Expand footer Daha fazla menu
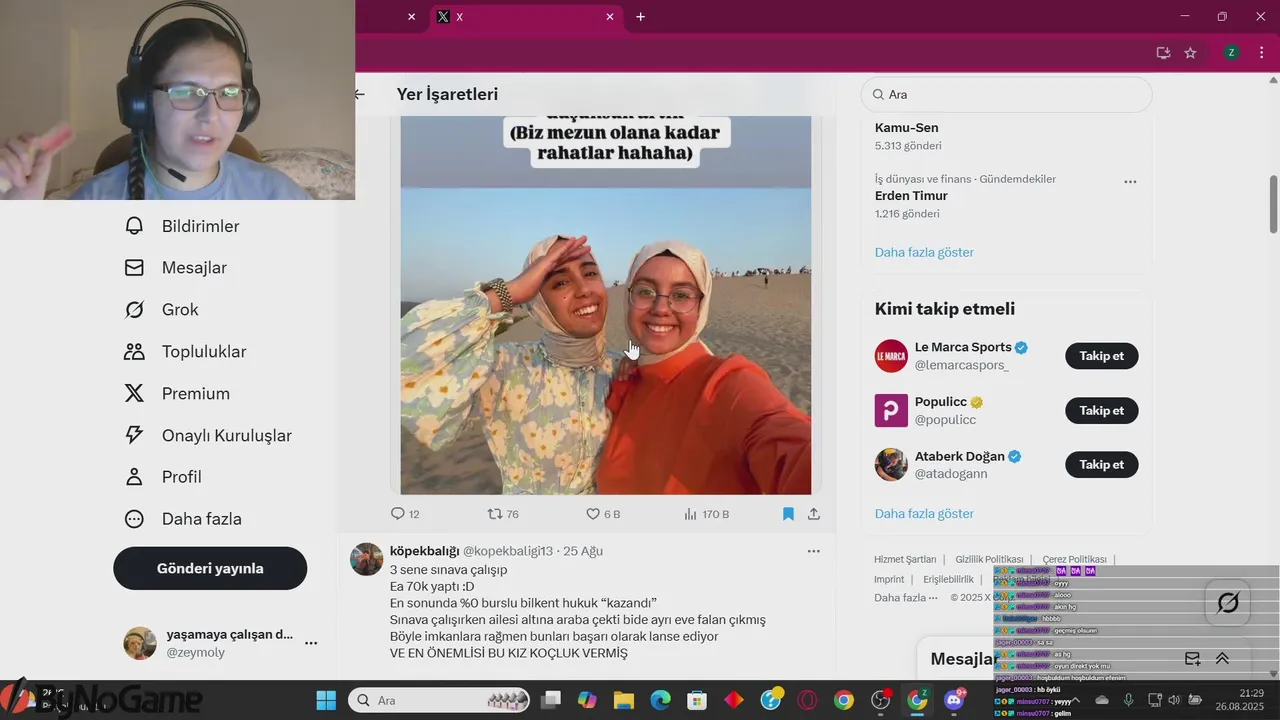Viewport: 1280px width, 720px height. point(906,597)
